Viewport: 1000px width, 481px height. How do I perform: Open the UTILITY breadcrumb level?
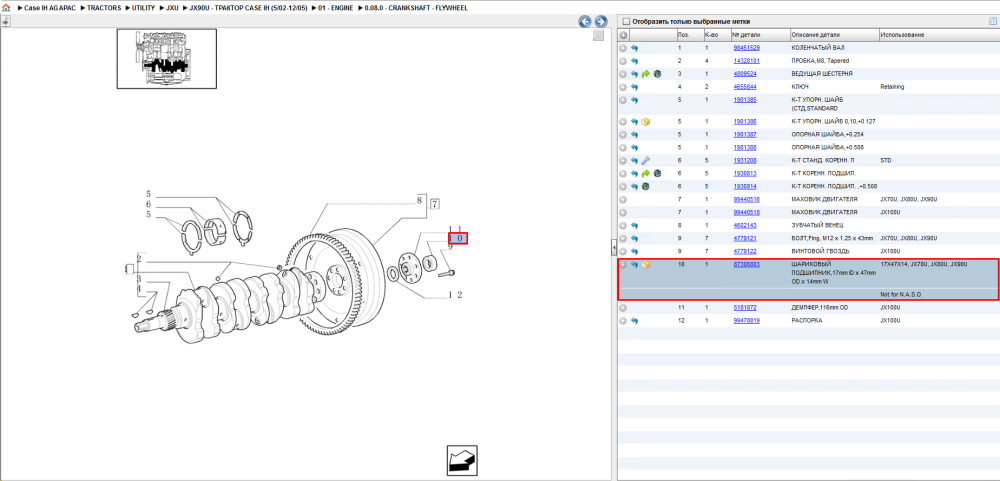[143, 8]
